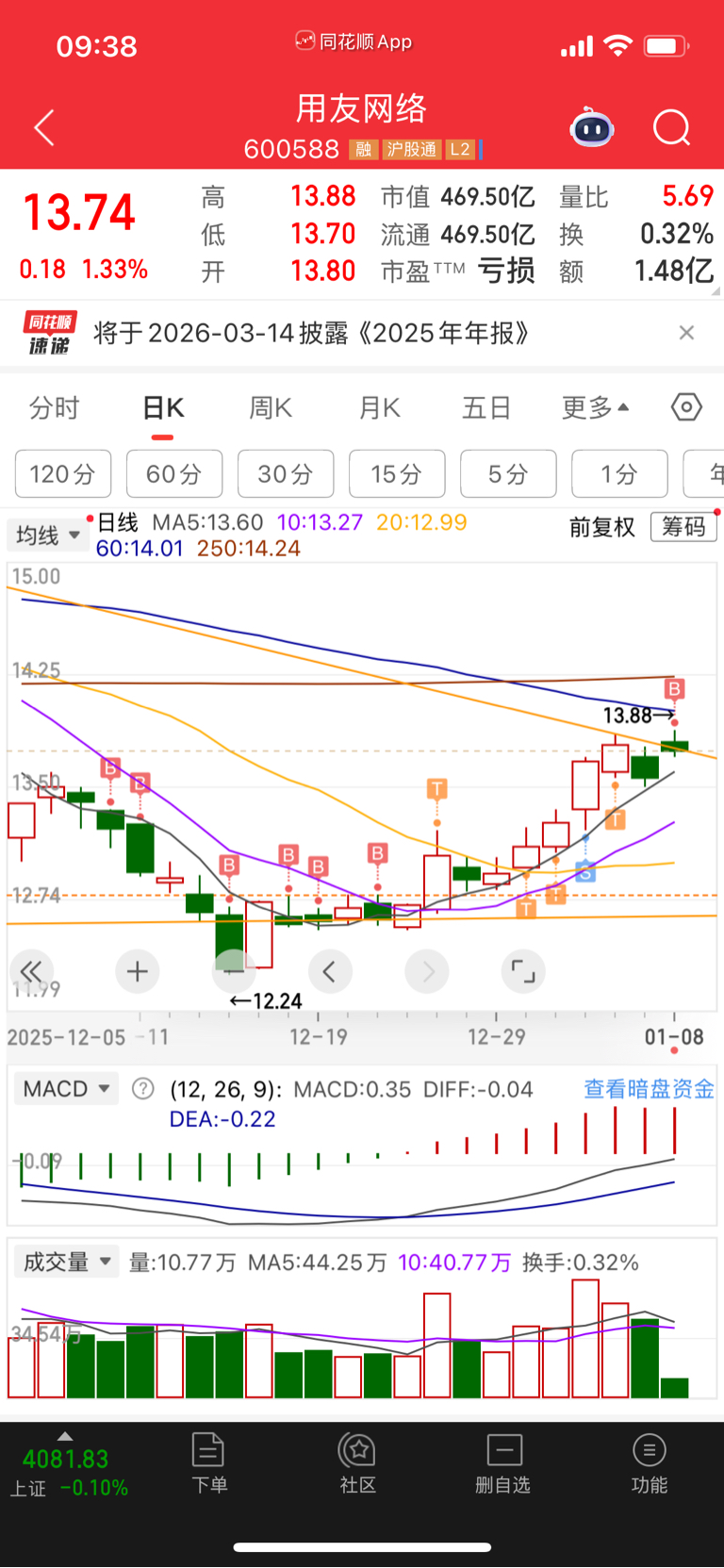The width and height of the screenshot is (724, 1568).
Task: Select the 30分 period
Action: tap(286, 473)
